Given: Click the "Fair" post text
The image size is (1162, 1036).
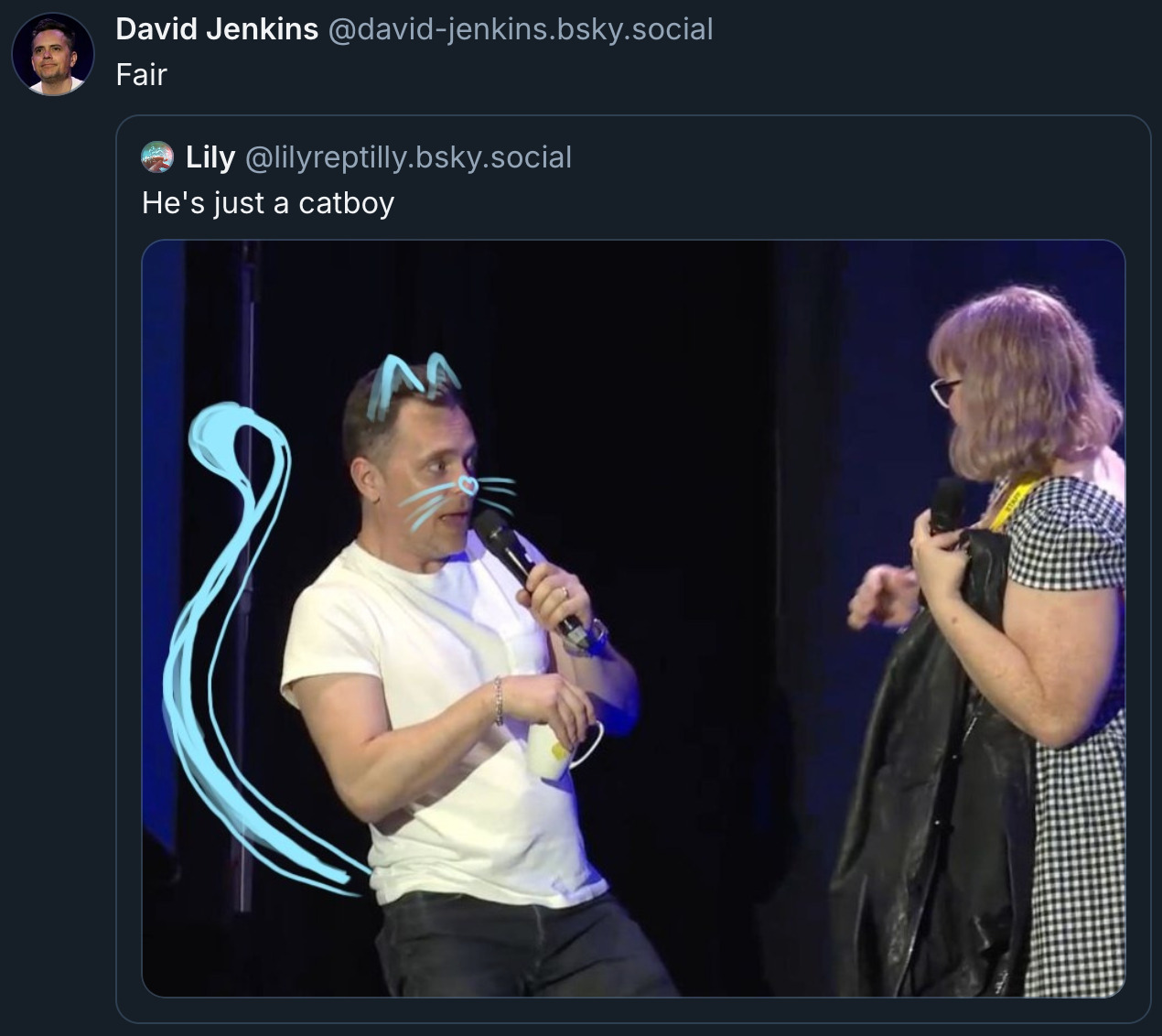Looking at the screenshot, I should [142, 75].
